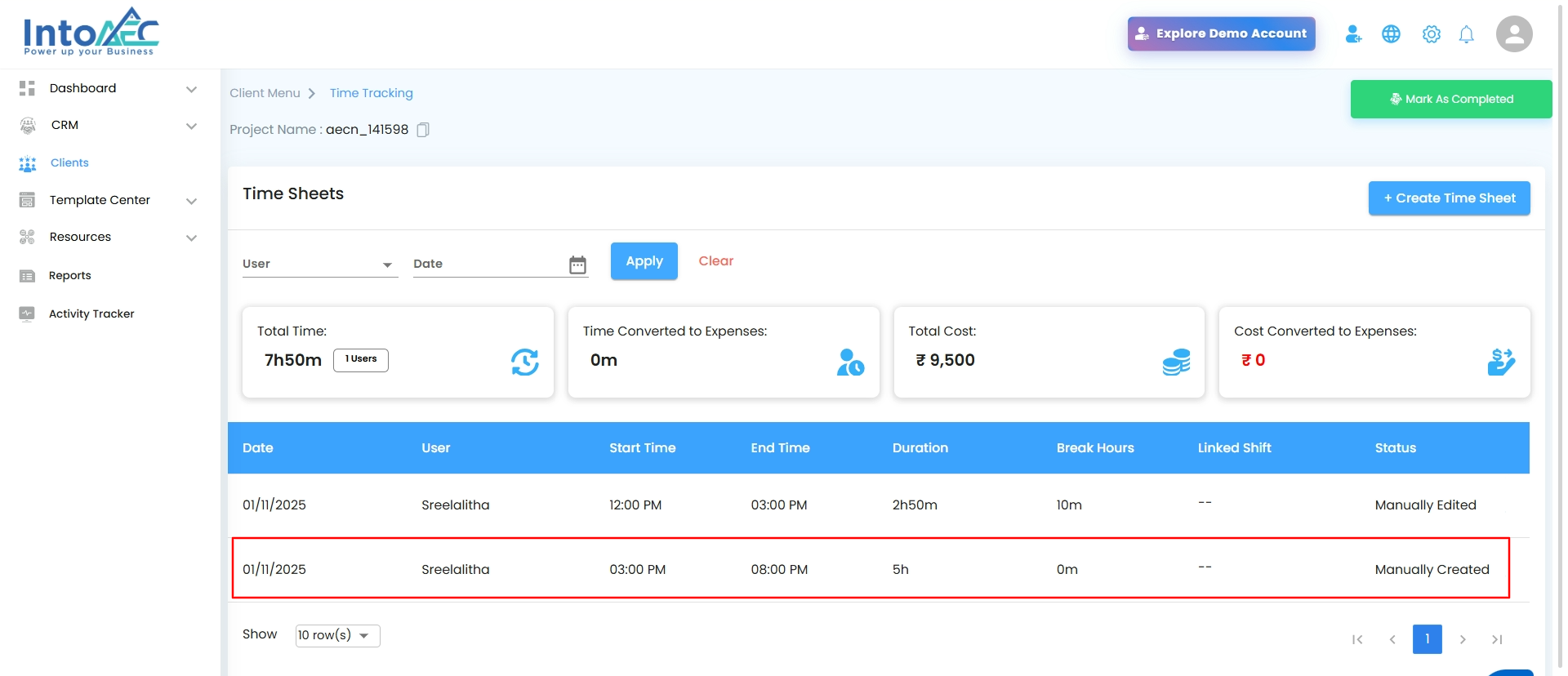Go to Activity Tracker in sidebar

(x=91, y=314)
